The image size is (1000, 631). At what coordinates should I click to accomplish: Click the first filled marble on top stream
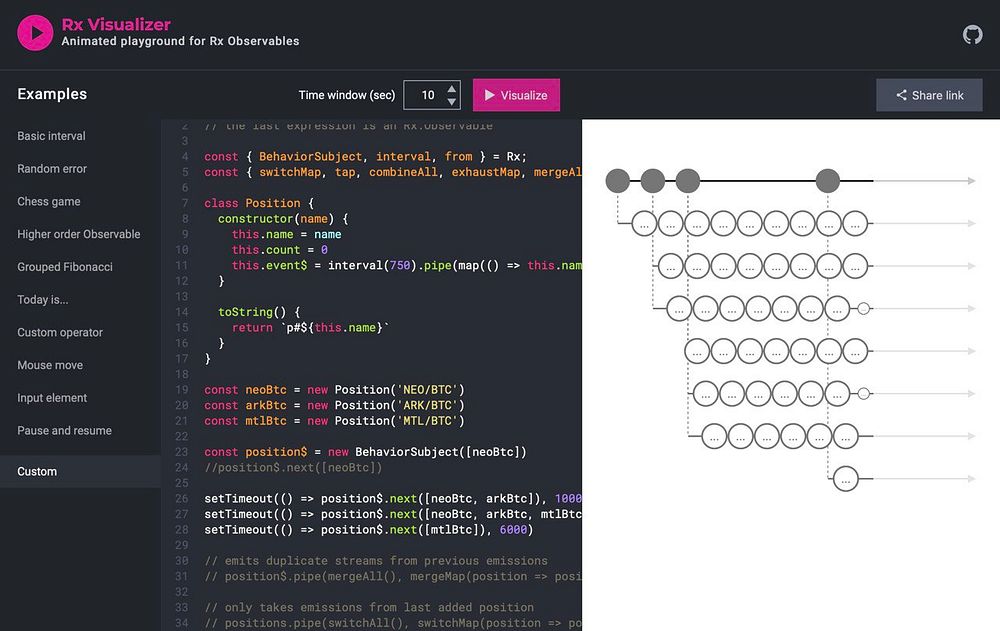point(617,181)
